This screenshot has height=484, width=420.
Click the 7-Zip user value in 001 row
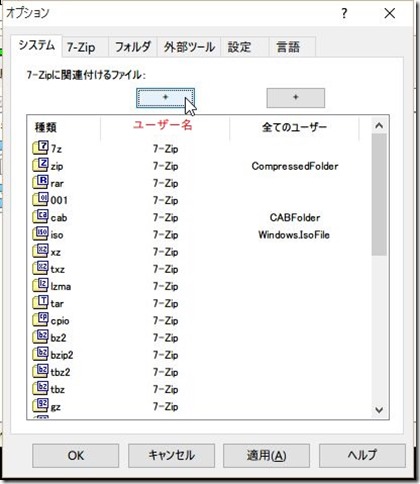click(x=166, y=200)
